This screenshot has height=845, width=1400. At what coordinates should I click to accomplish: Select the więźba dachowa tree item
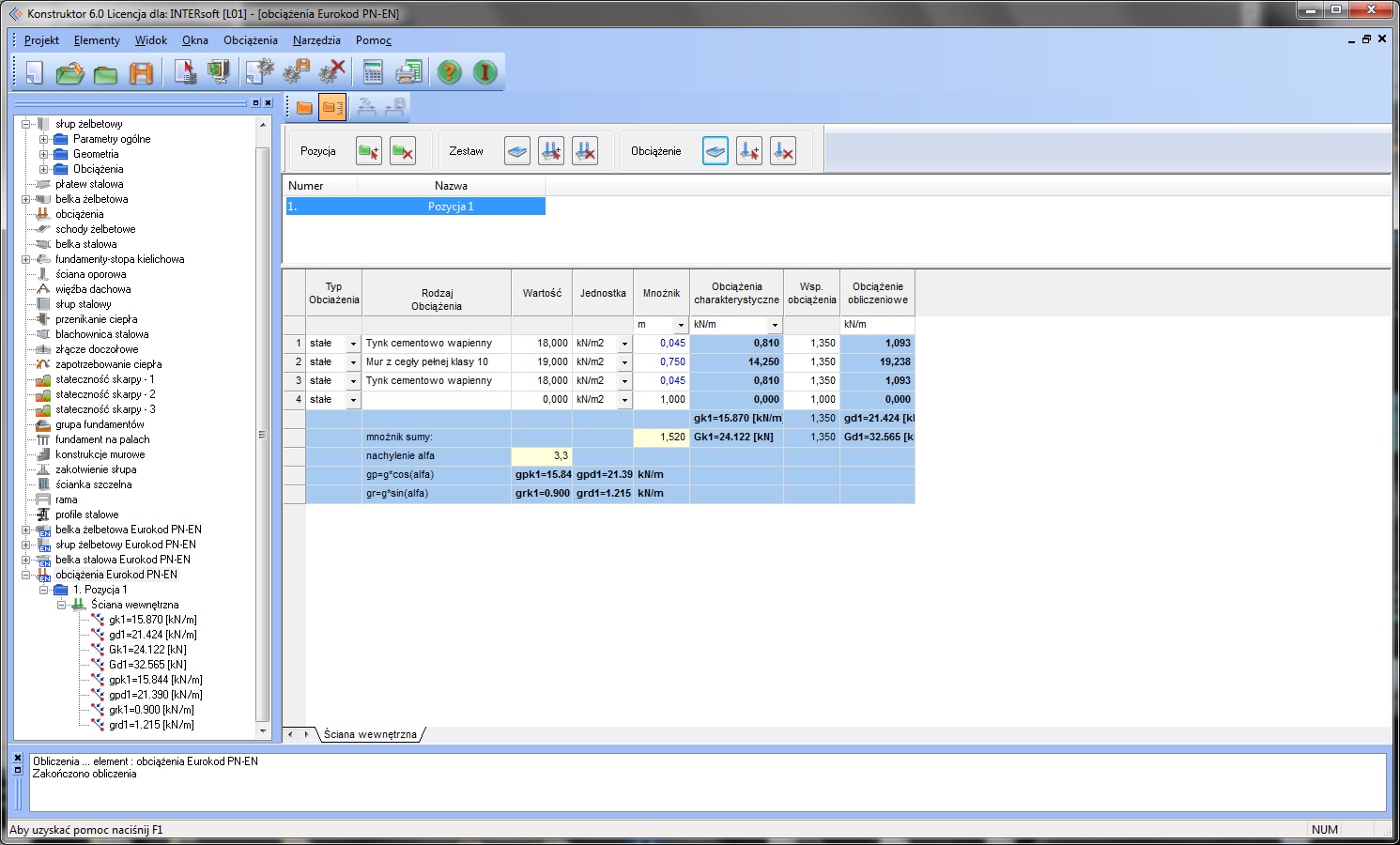93,289
